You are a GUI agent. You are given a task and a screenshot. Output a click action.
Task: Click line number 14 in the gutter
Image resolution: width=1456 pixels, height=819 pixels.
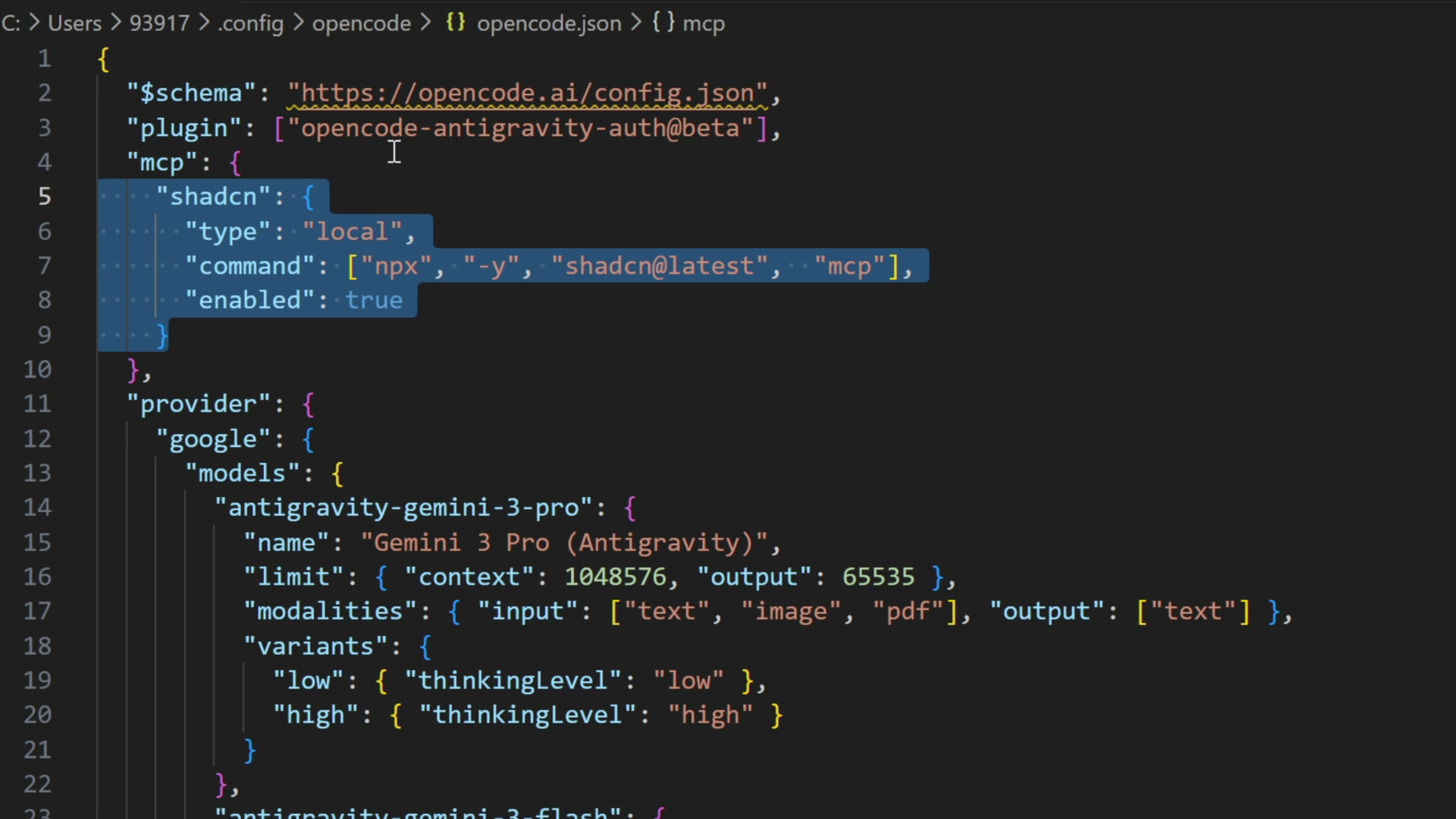(37, 508)
